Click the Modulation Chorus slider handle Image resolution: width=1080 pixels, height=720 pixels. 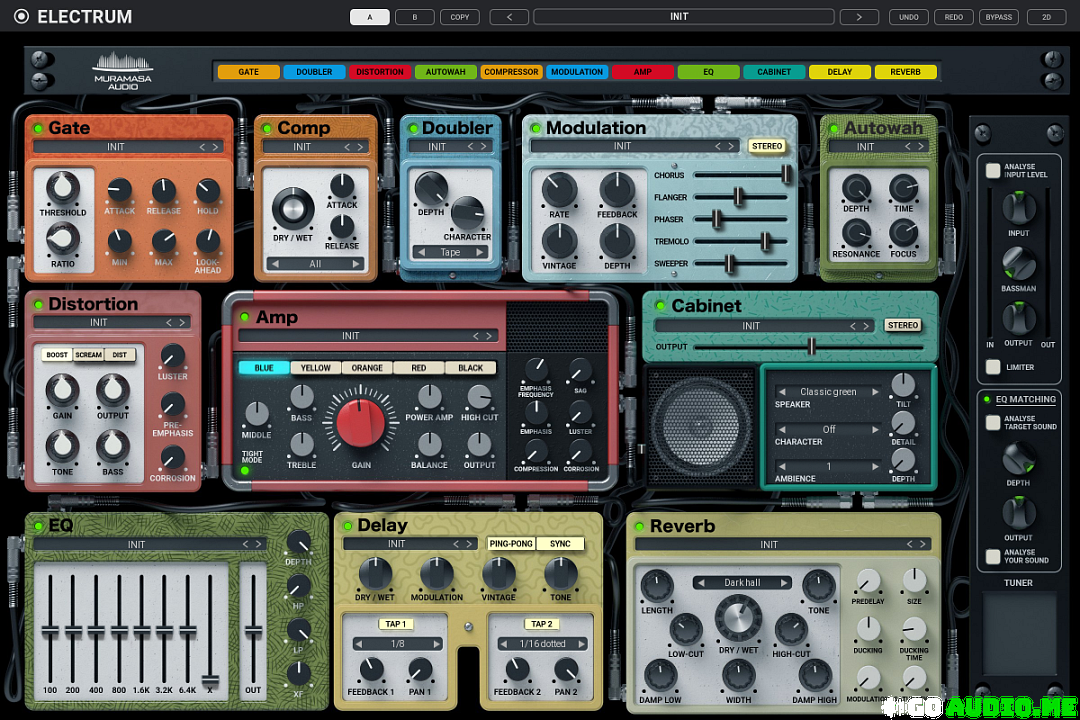[x=786, y=175]
